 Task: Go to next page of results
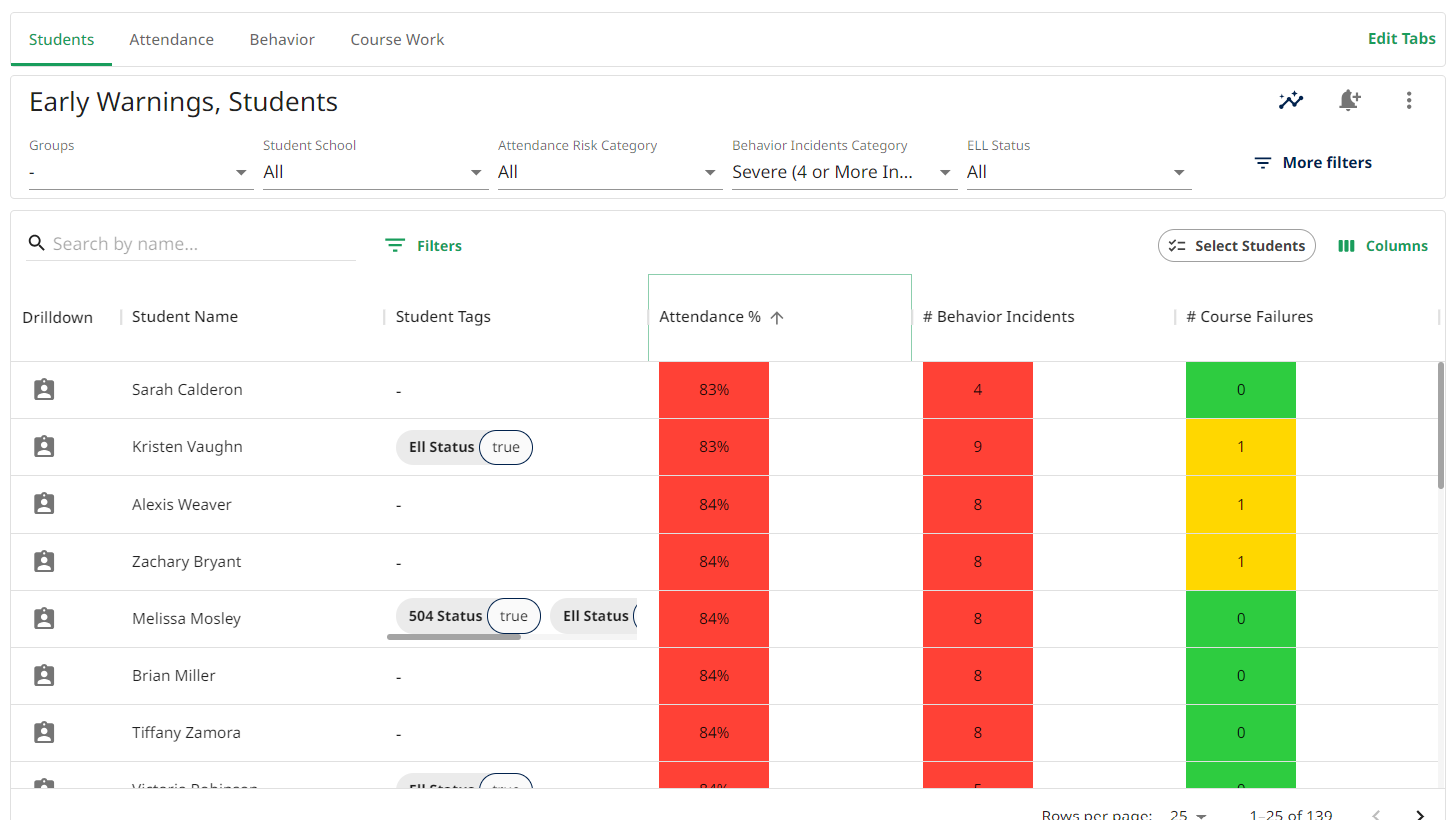(x=1419, y=815)
